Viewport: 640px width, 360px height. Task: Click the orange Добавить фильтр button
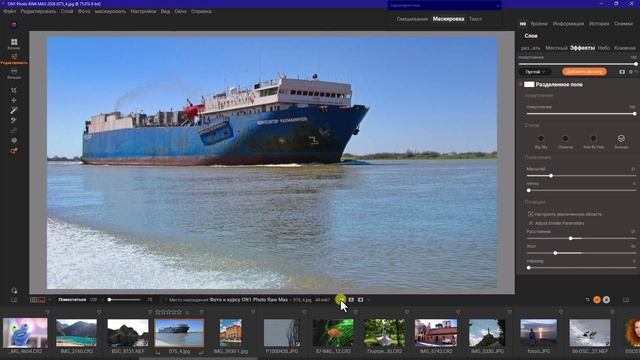click(x=584, y=72)
